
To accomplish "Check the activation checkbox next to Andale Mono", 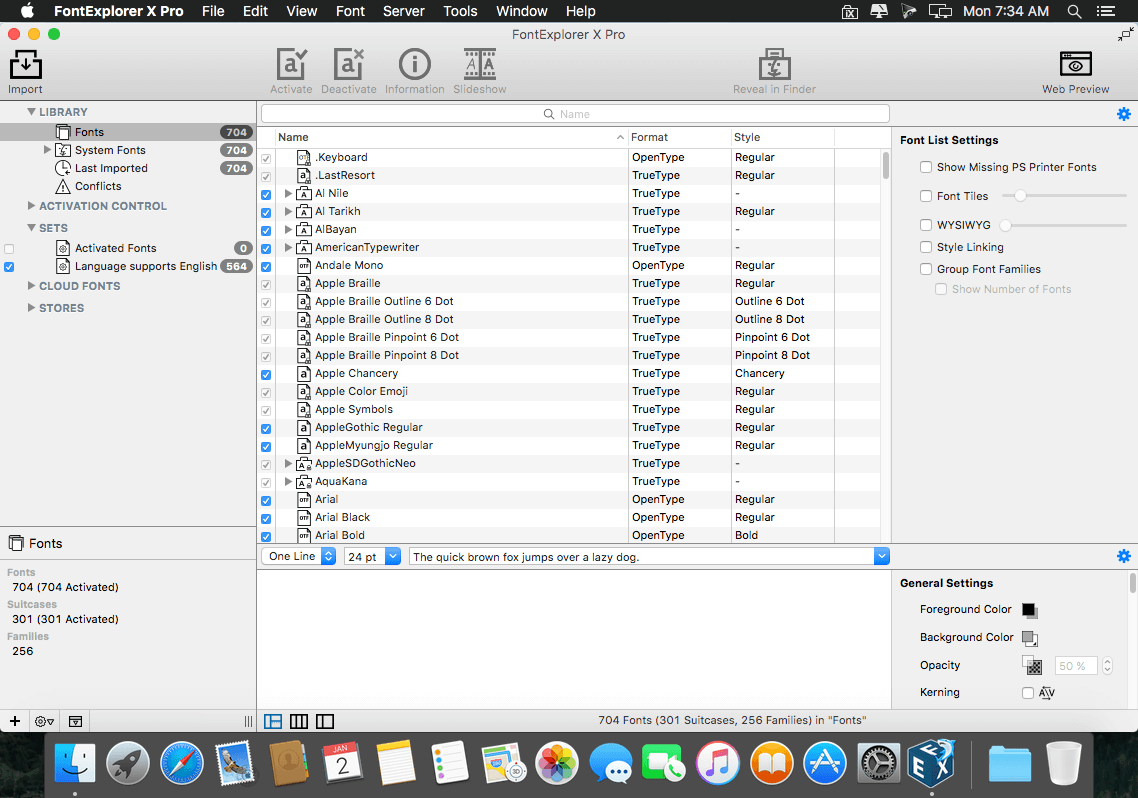I will coord(265,266).
